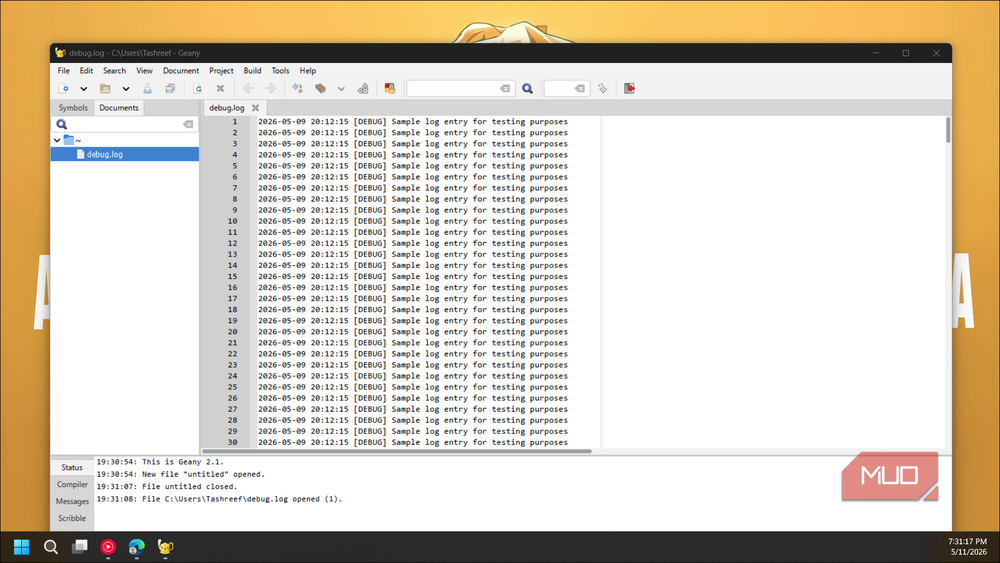Switch to the Status message tab
The height and width of the screenshot is (563, 1000).
[72, 467]
